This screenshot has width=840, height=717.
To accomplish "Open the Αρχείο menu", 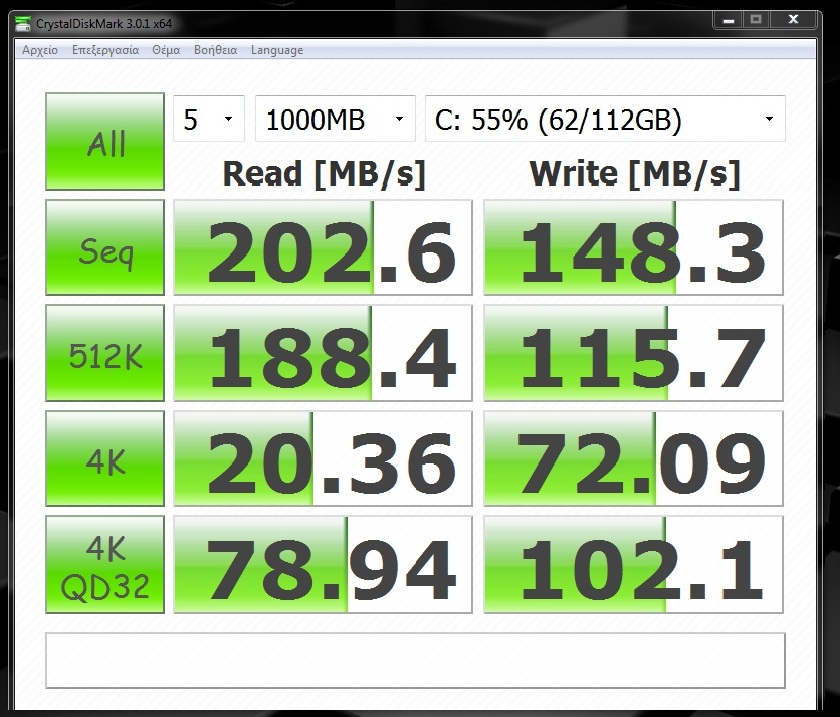I will tap(40, 50).
